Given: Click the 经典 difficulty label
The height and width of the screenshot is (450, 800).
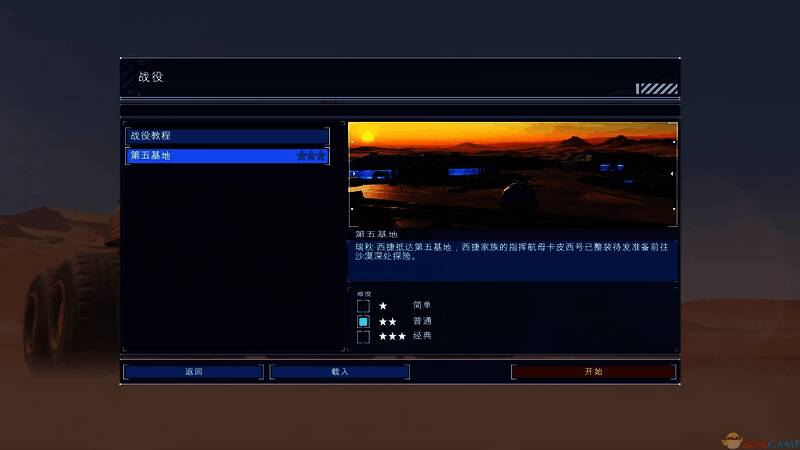Looking at the screenshot, I should tap(422, 337).
